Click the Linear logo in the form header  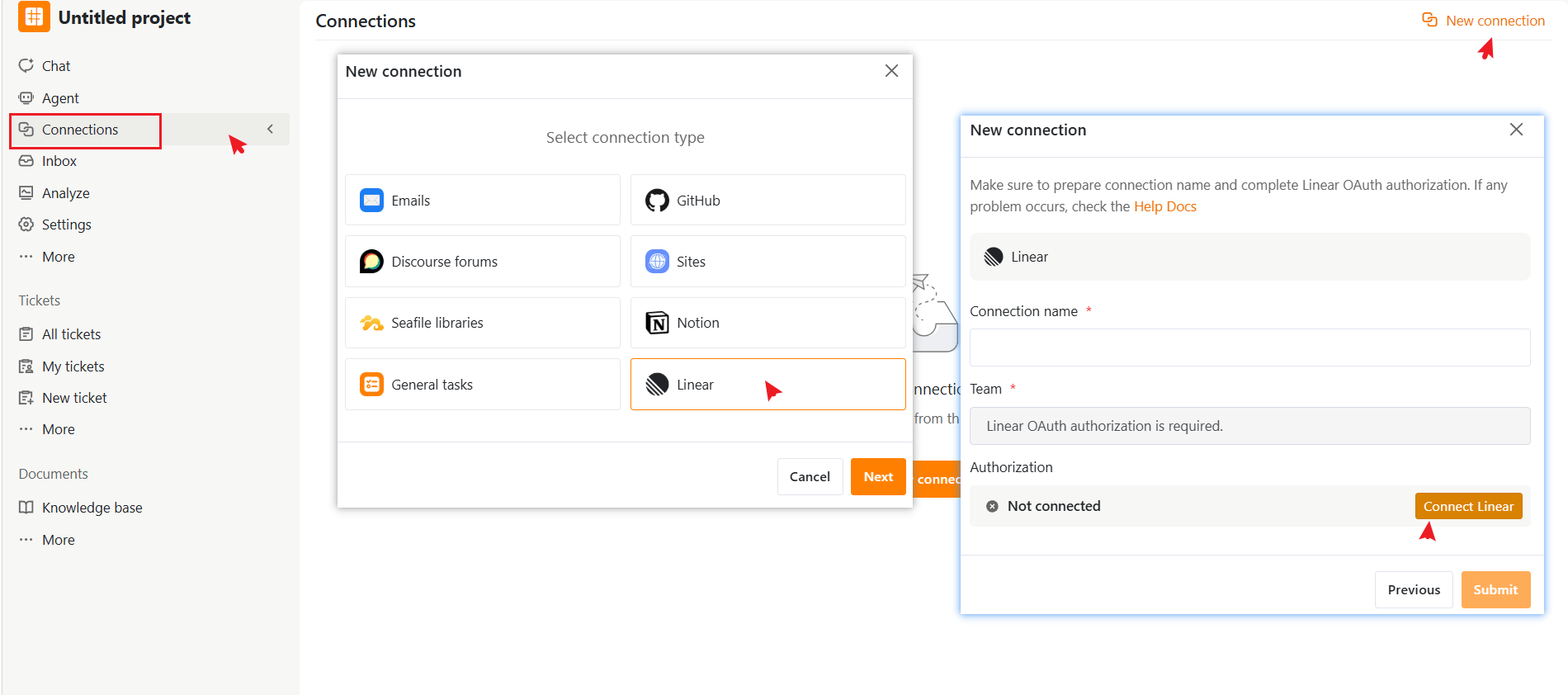[x=994, y=257]
